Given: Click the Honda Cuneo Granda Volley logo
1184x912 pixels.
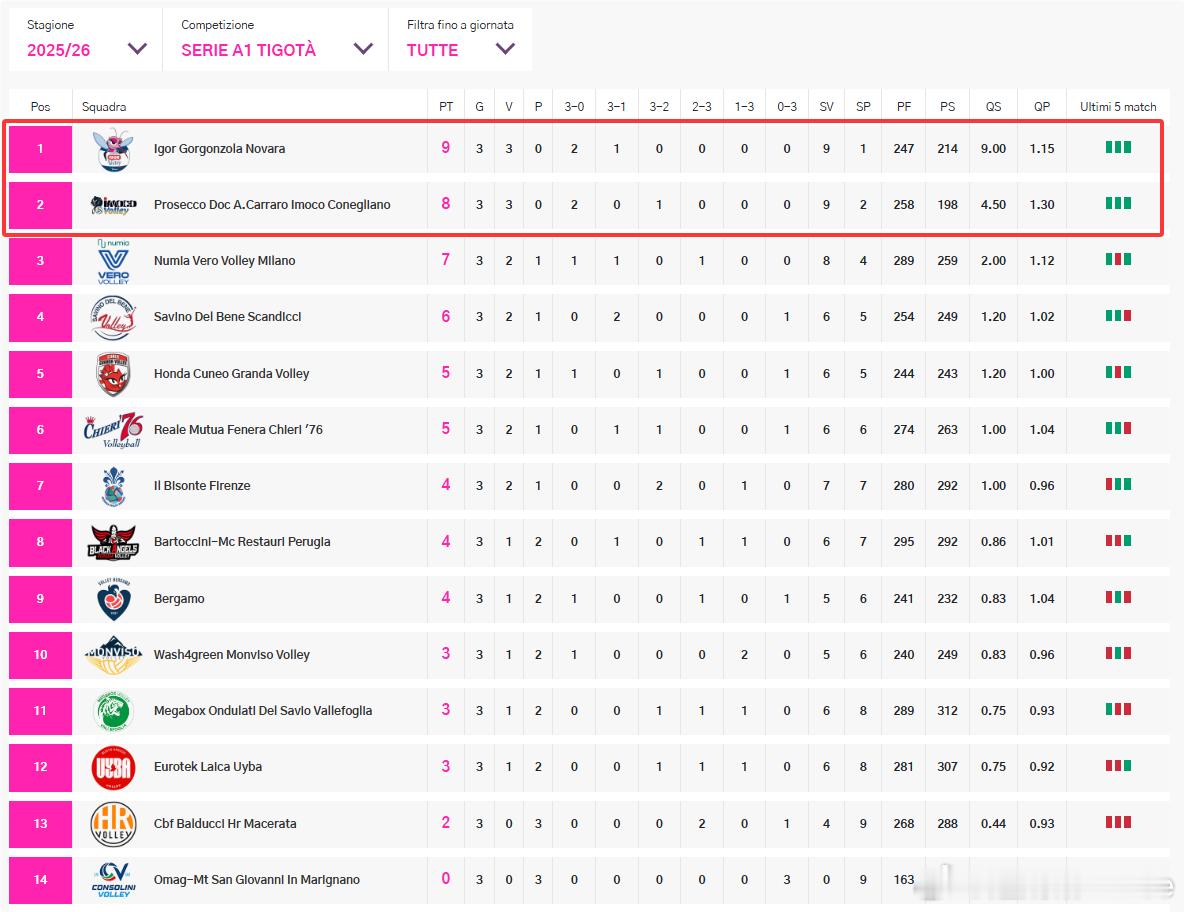Looking at the screenshot, I should coord(113,374).
